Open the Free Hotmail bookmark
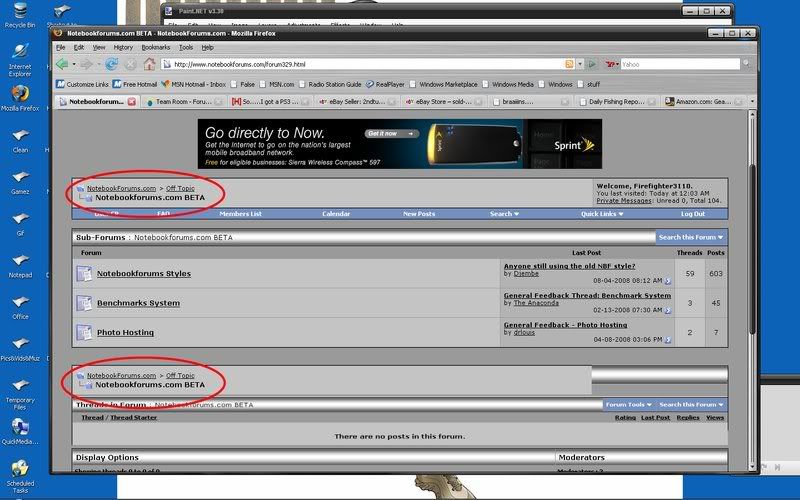 point(135,84)
